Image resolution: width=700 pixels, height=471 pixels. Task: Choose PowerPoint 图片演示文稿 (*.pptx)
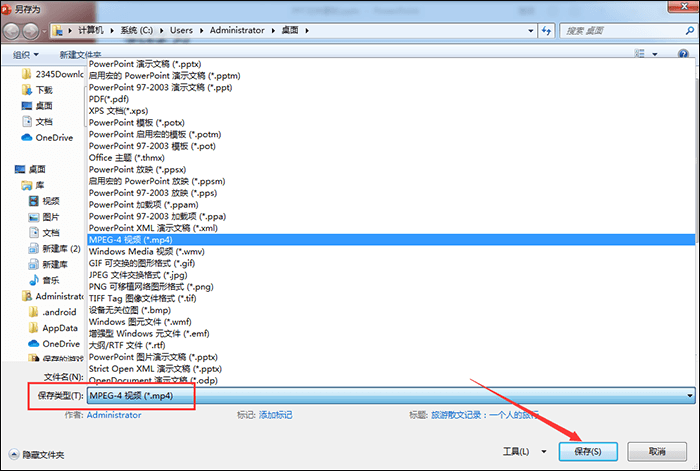[x=391, y=357]
